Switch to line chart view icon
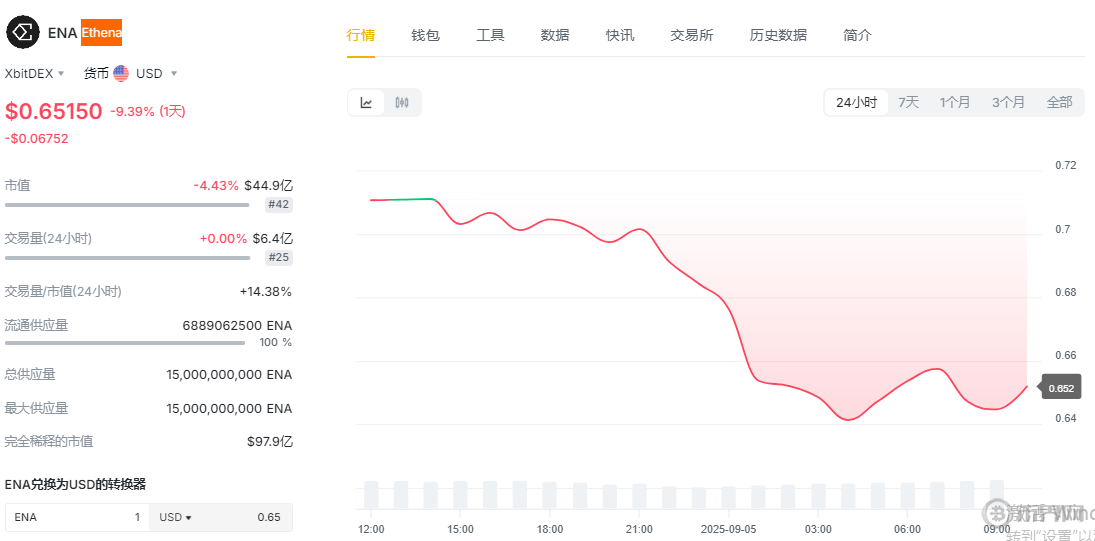This screenshot has width=1095, height=541. tap(366, 103)
